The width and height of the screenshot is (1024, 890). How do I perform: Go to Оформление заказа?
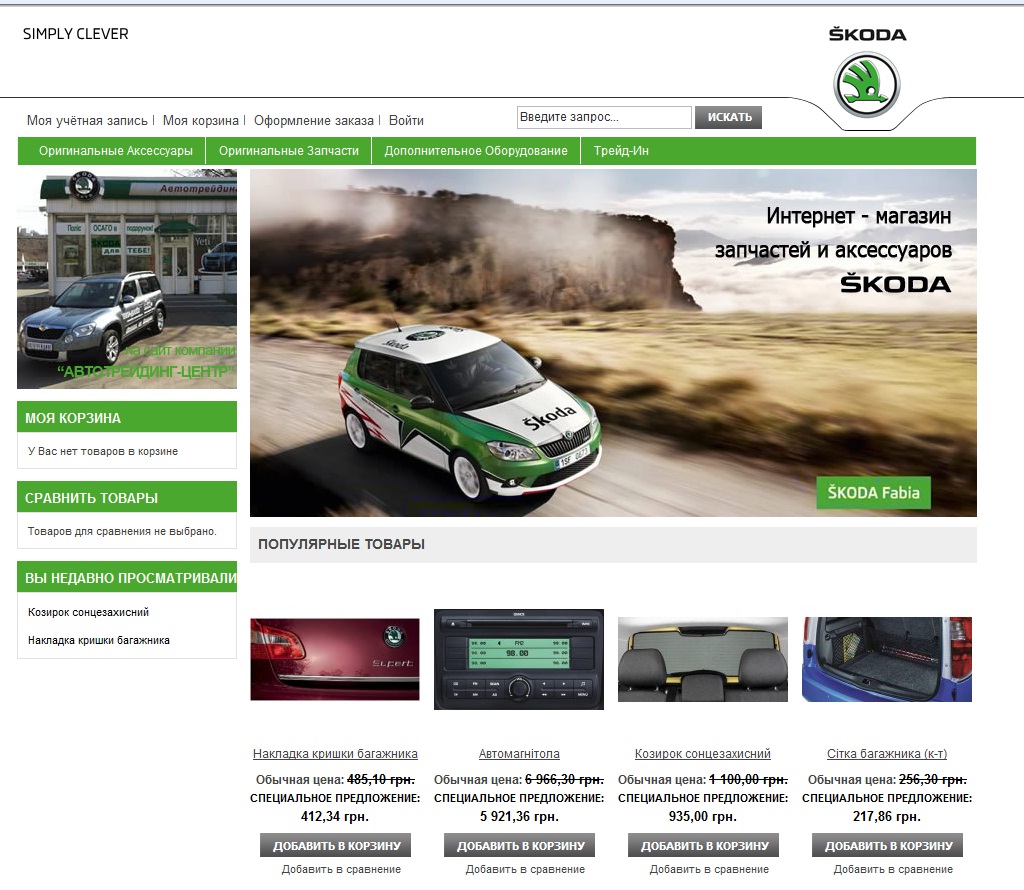click(313, 121)
